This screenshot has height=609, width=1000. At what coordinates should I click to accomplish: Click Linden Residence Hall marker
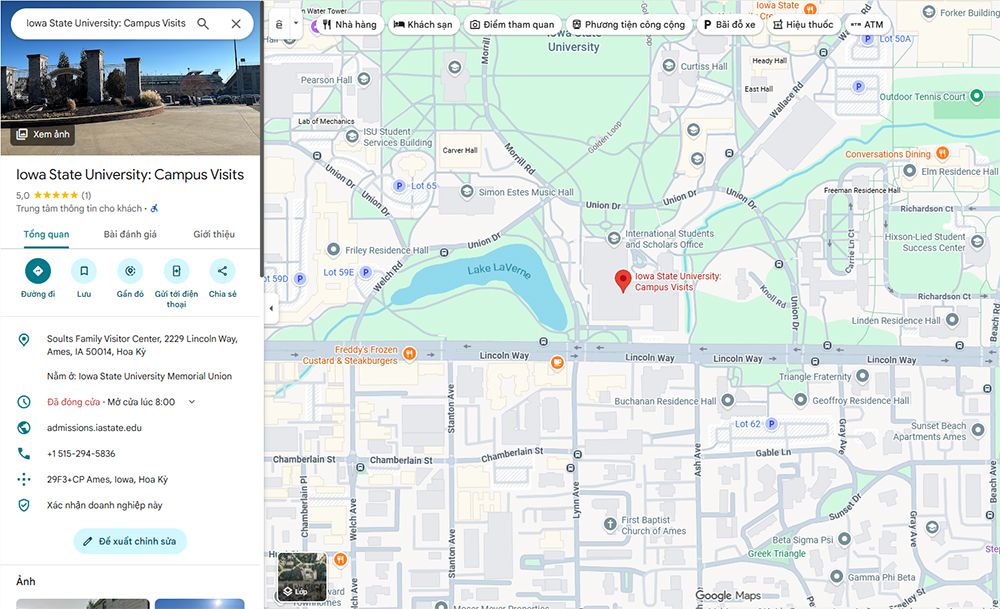pyautogui.click(x=952, y=319)
